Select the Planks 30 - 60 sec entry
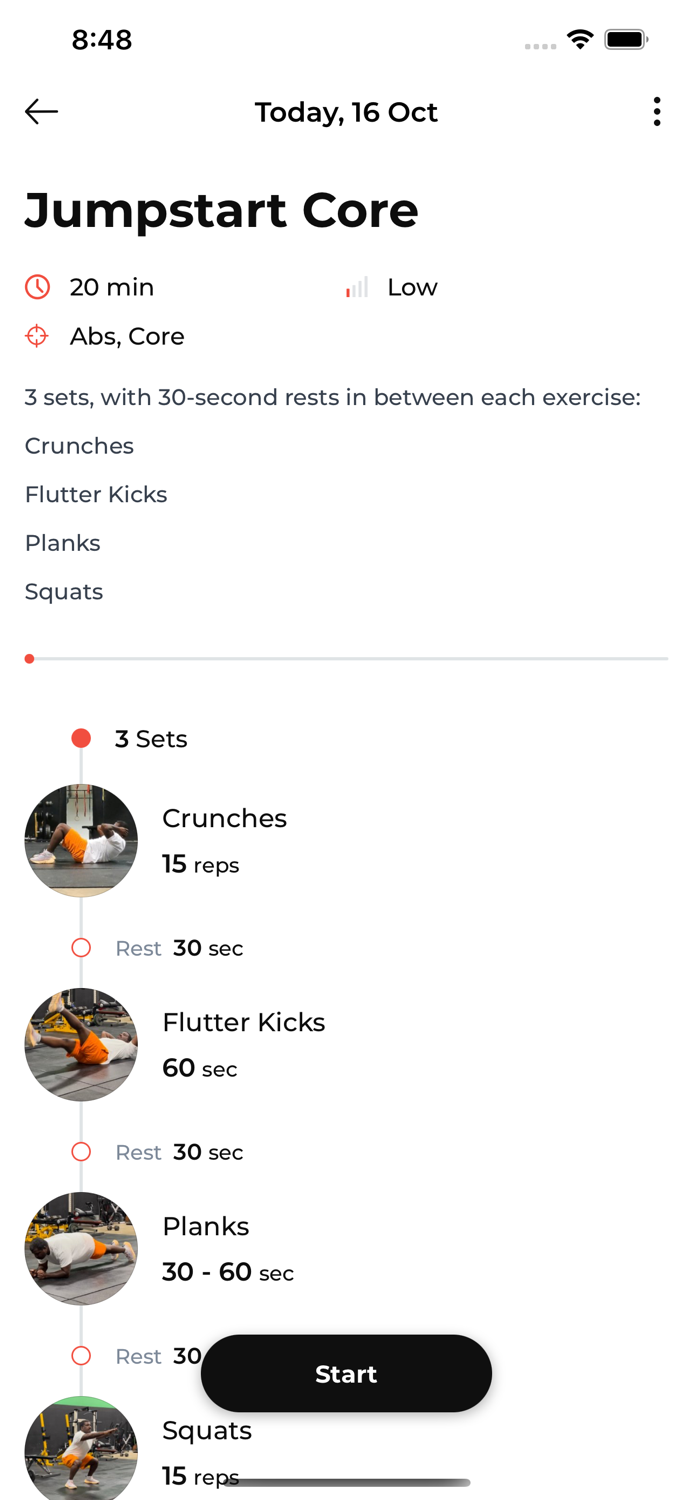Screen dimensions: 693x1500 227,1272
